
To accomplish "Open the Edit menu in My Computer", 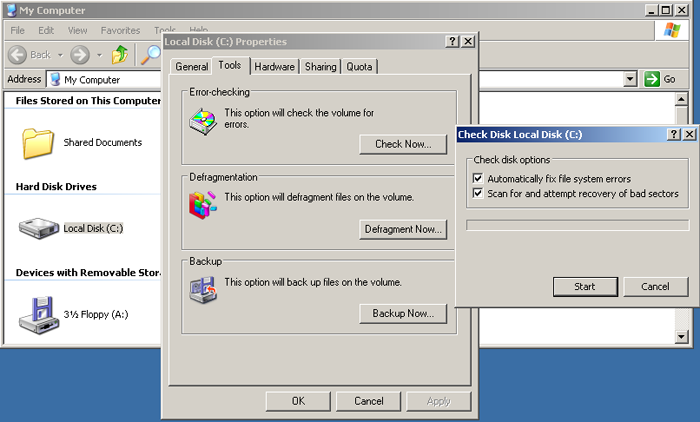I will click(x=46, y=30).
